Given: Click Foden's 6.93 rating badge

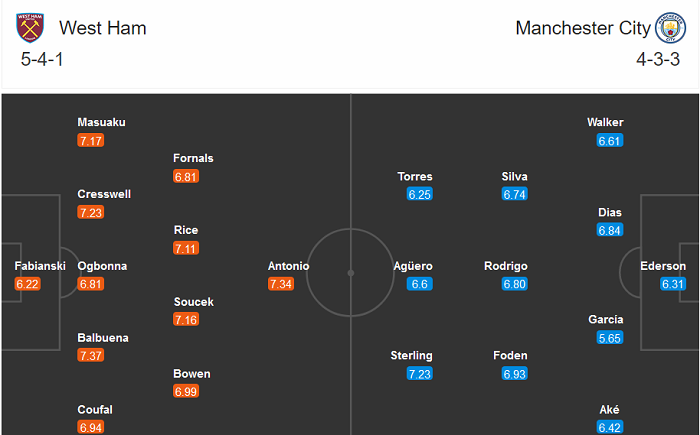Looking at the screenshot, I should (515, 374).
